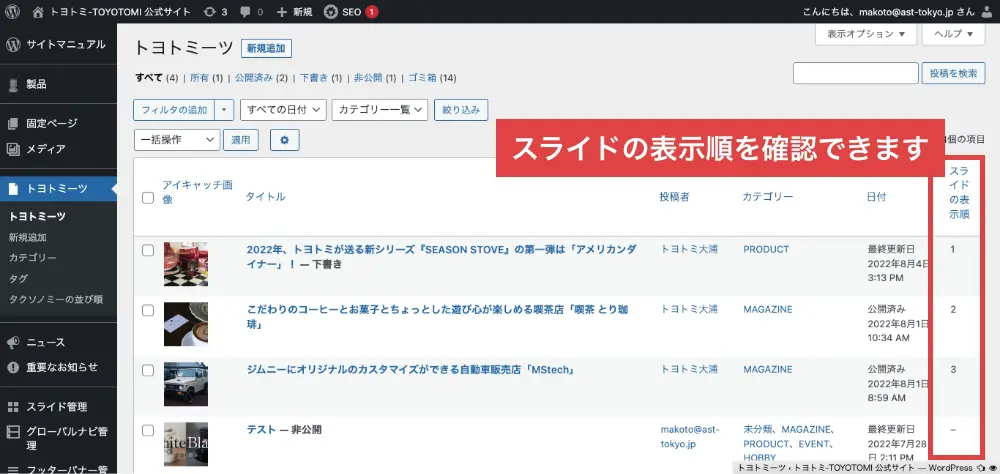Check the SEASON STOVE post checkbox
Image resolution: width=1000 pixels, height=474 pixels.
click(x=148, y=250)
